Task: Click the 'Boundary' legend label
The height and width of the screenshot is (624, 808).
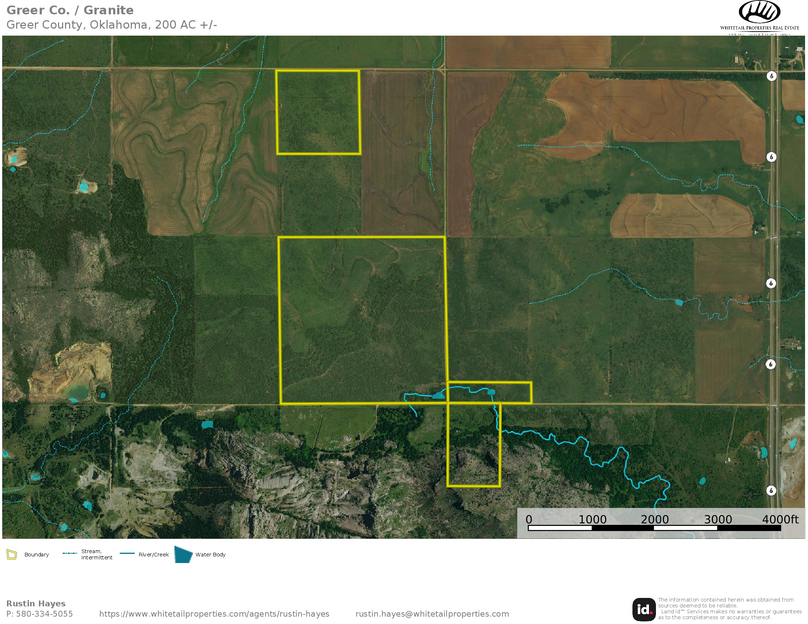Action: 37,554
